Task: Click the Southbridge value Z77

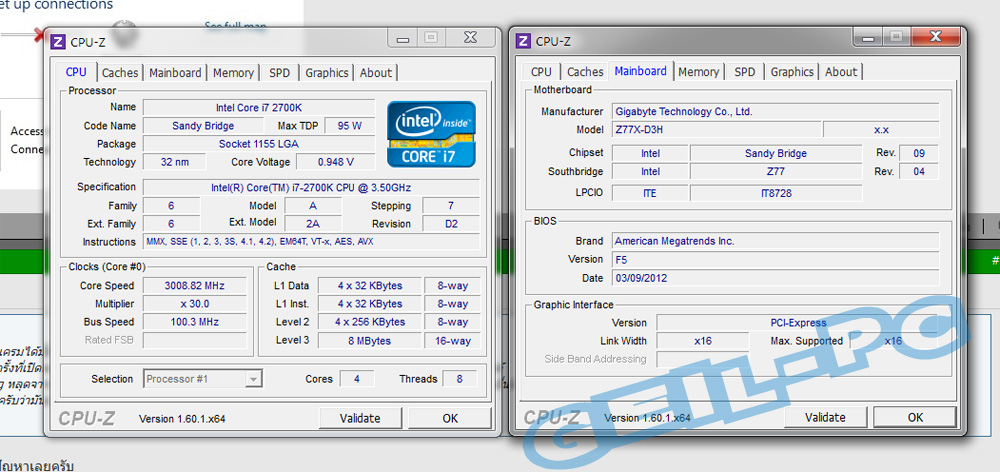Action: coord(776,172)
